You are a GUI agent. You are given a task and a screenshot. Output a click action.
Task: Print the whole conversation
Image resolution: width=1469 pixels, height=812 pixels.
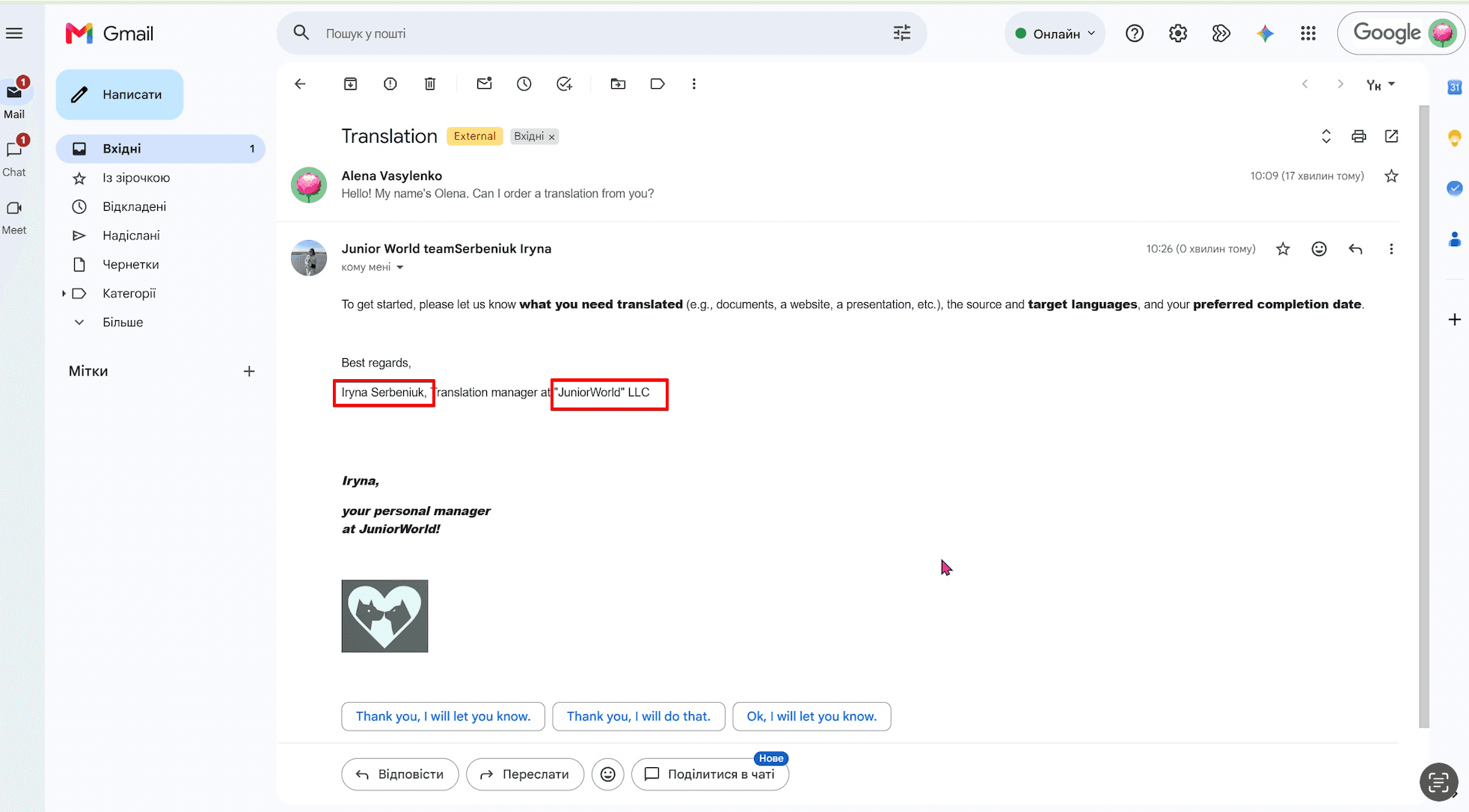pyautogui.click(x=1359, y=136)
